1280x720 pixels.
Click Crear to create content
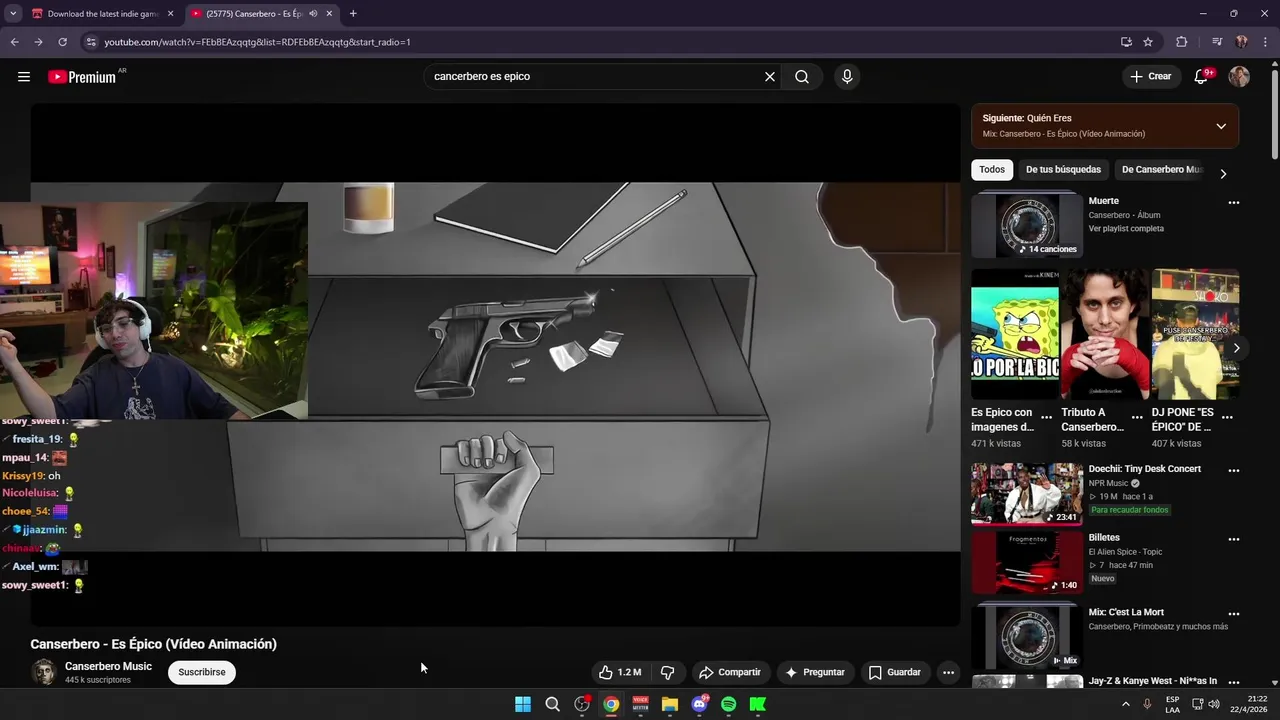pos(1150,77)
